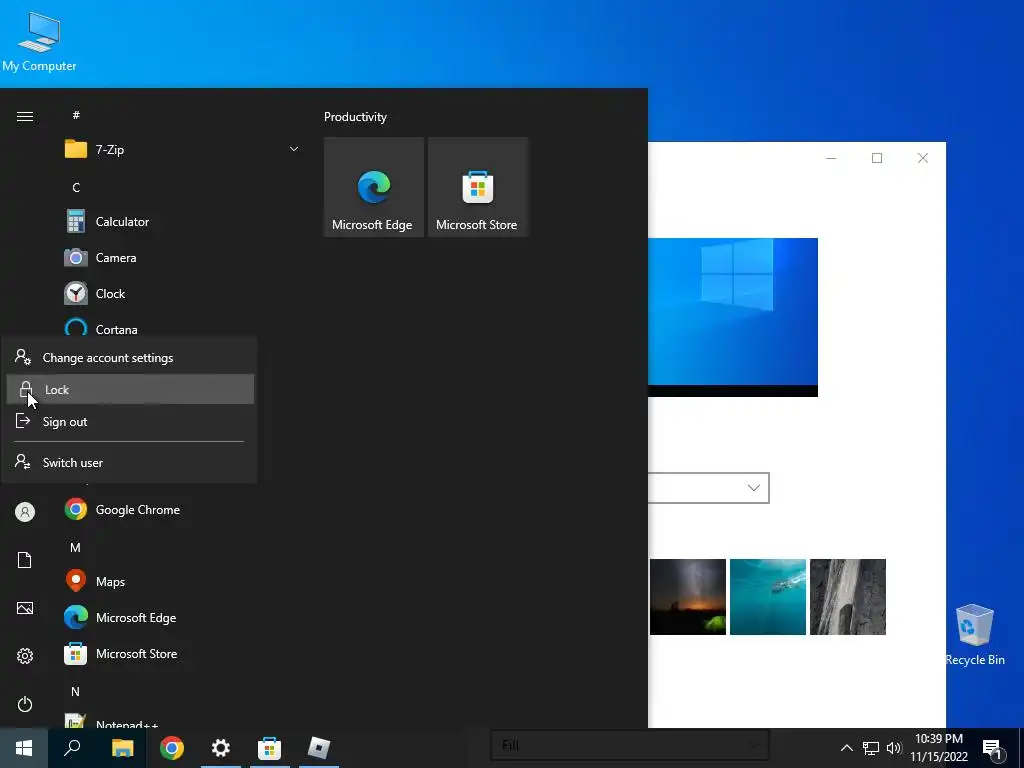Click the M letter header
Screen dimensions: 1024x768
click(x=76, y=548)
